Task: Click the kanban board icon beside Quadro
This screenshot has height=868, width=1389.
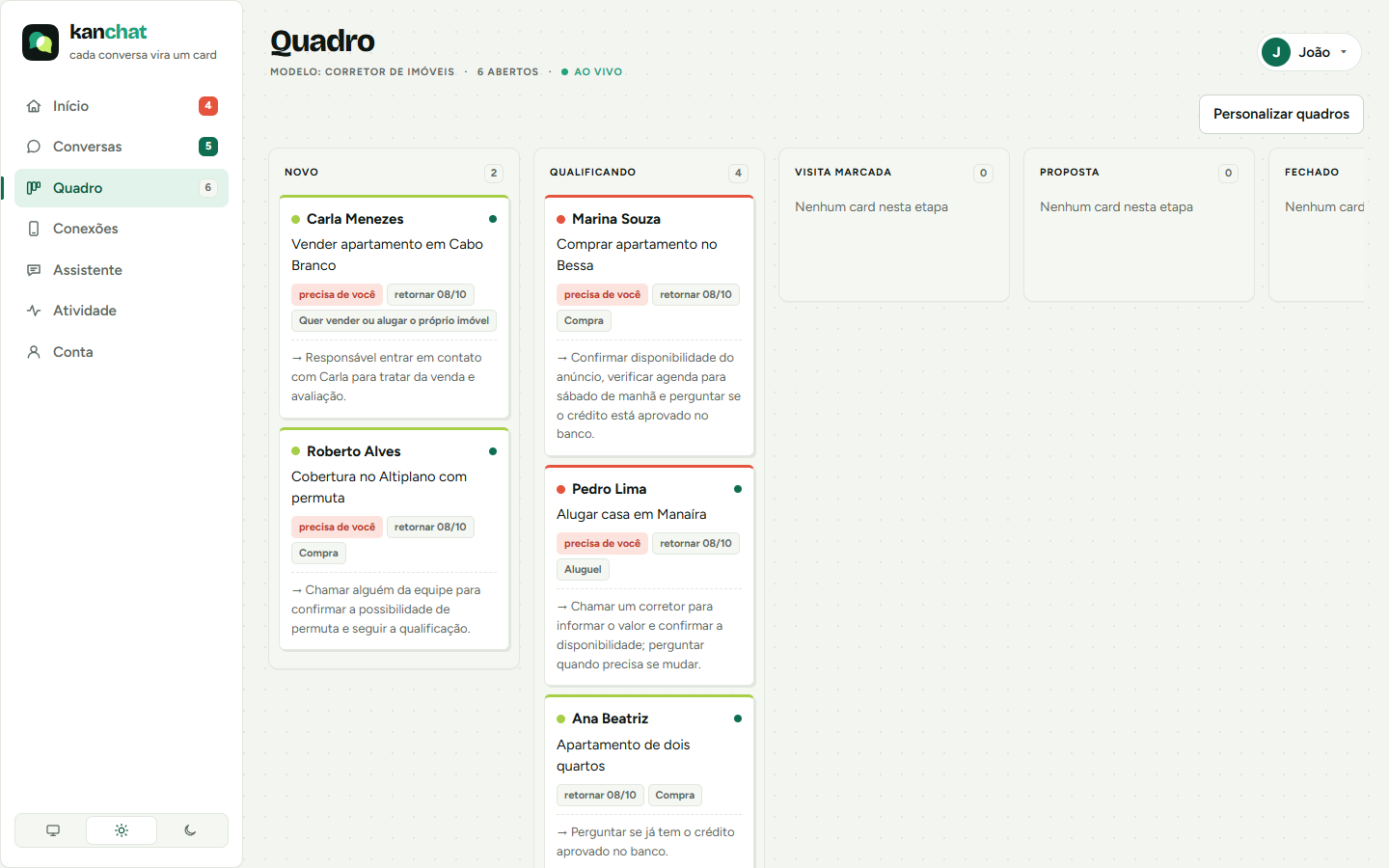Action: (x=34, y=188)
